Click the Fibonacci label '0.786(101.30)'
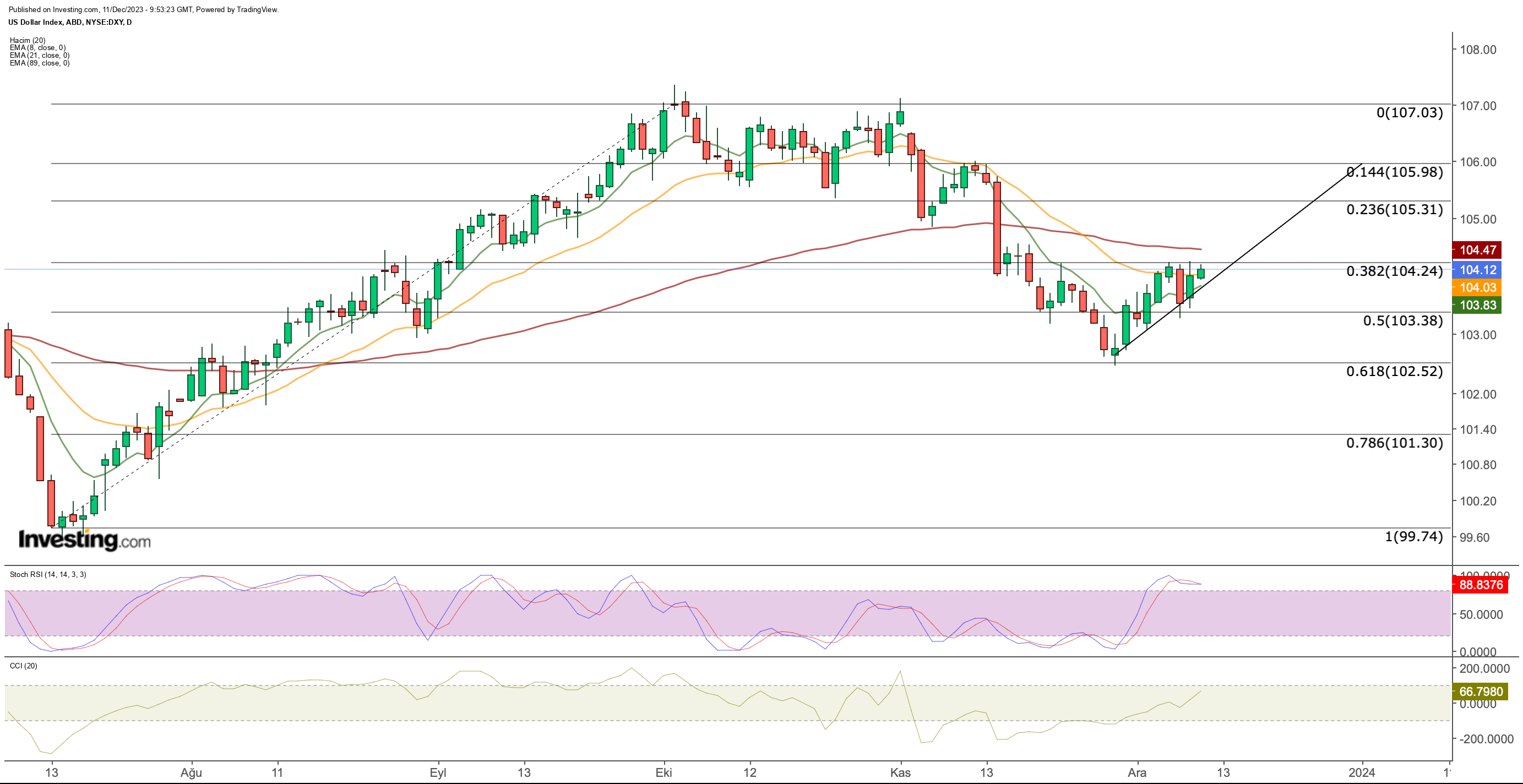Viewport: 1523px width, 784px height. (x=1395, y=443)
